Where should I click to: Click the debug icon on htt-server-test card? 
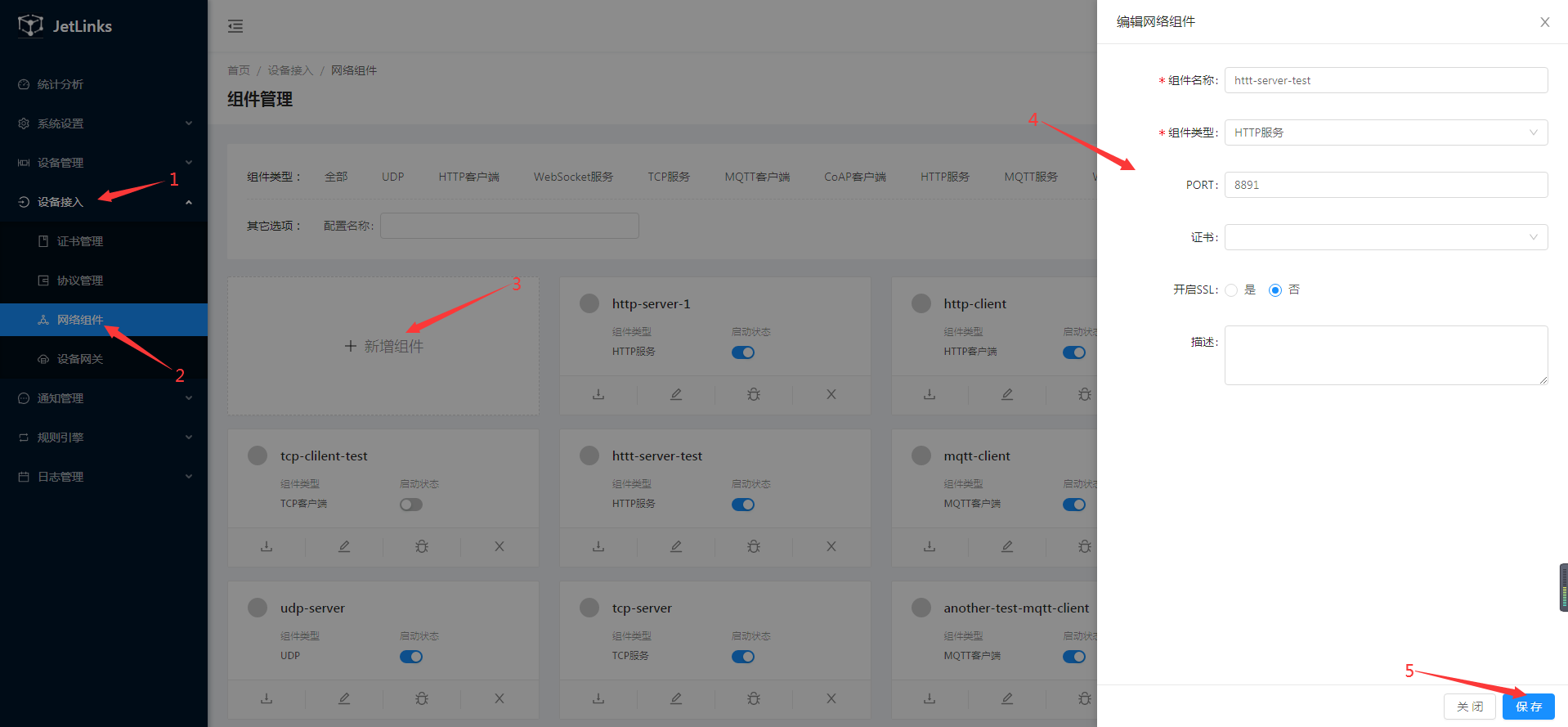tap(753, 546)
